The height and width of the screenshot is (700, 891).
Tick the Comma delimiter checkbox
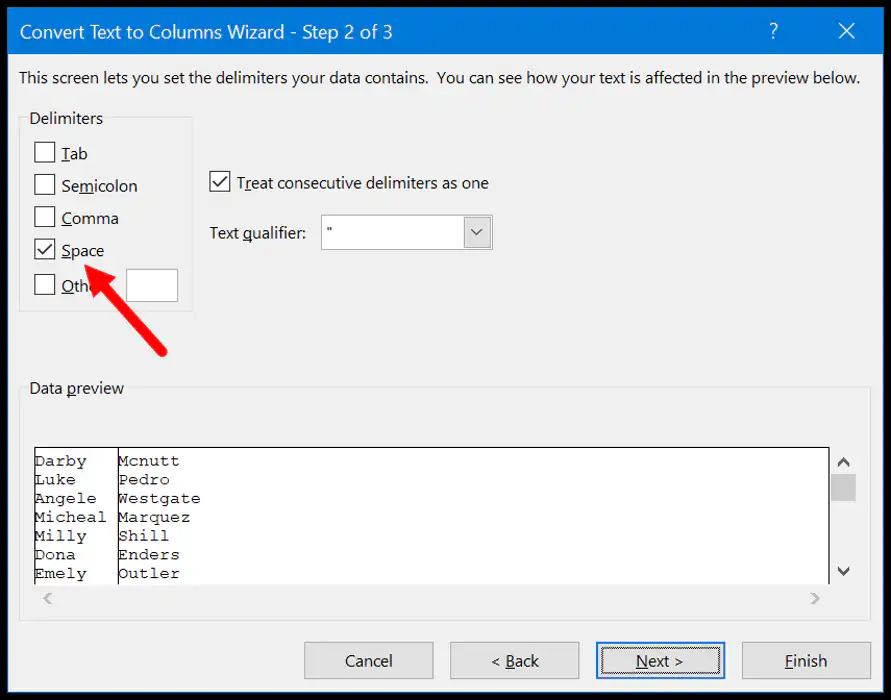pyautogui.click(x=44, y=217)
